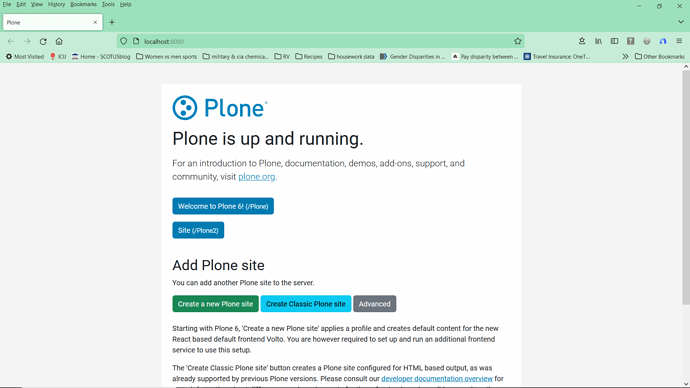
Task: Expand the Recipes bookmarks folder
Action: [308, 56]
